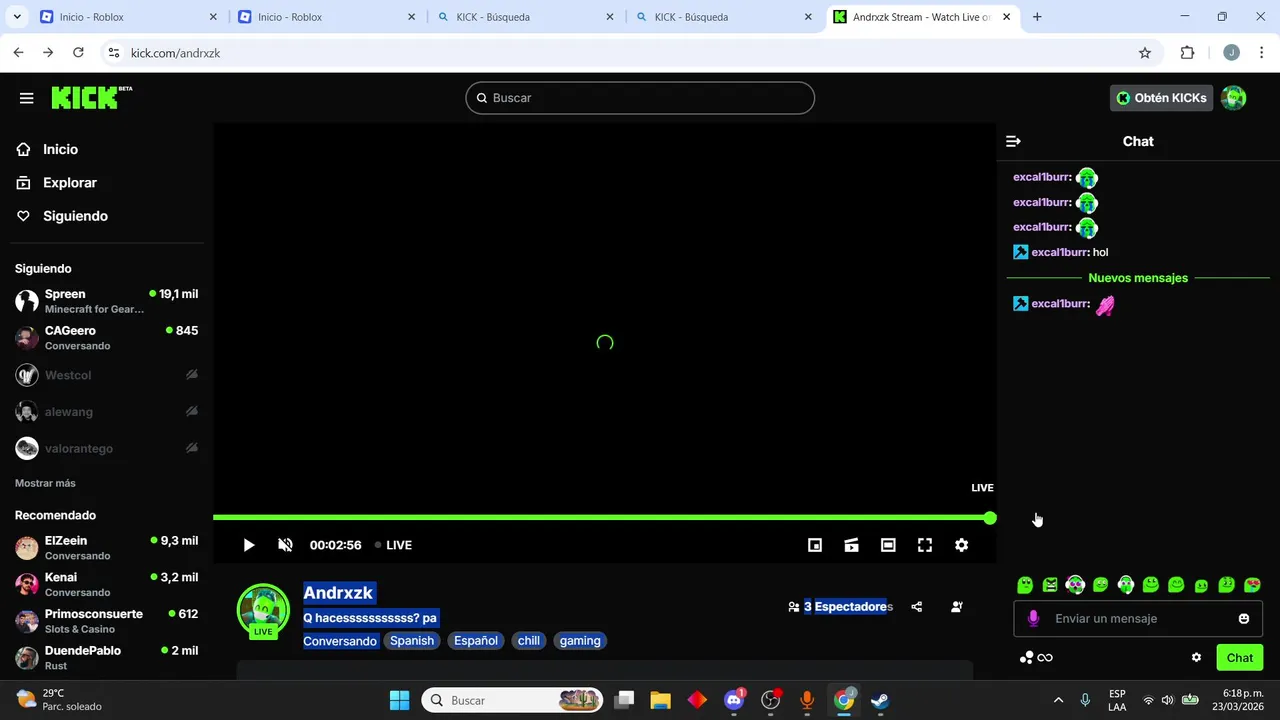Switch to the first Inicio - Roblox tab
This screenshot has height=720, width=1280.
(129, 17)
